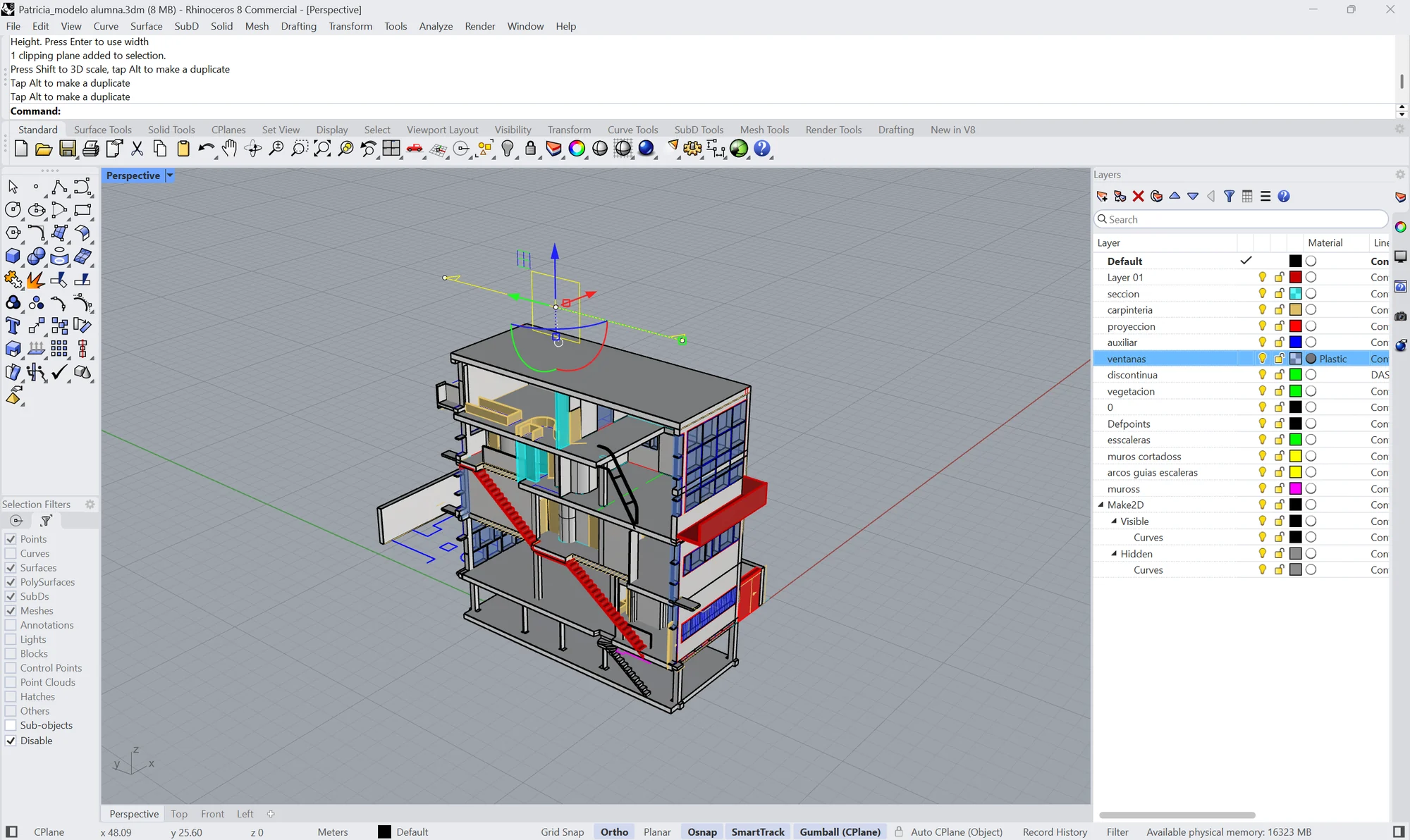Viewport: 1410px width, 840px height.
Task: Uncheck the Meshes selection filter
Action: click(11, 611)
